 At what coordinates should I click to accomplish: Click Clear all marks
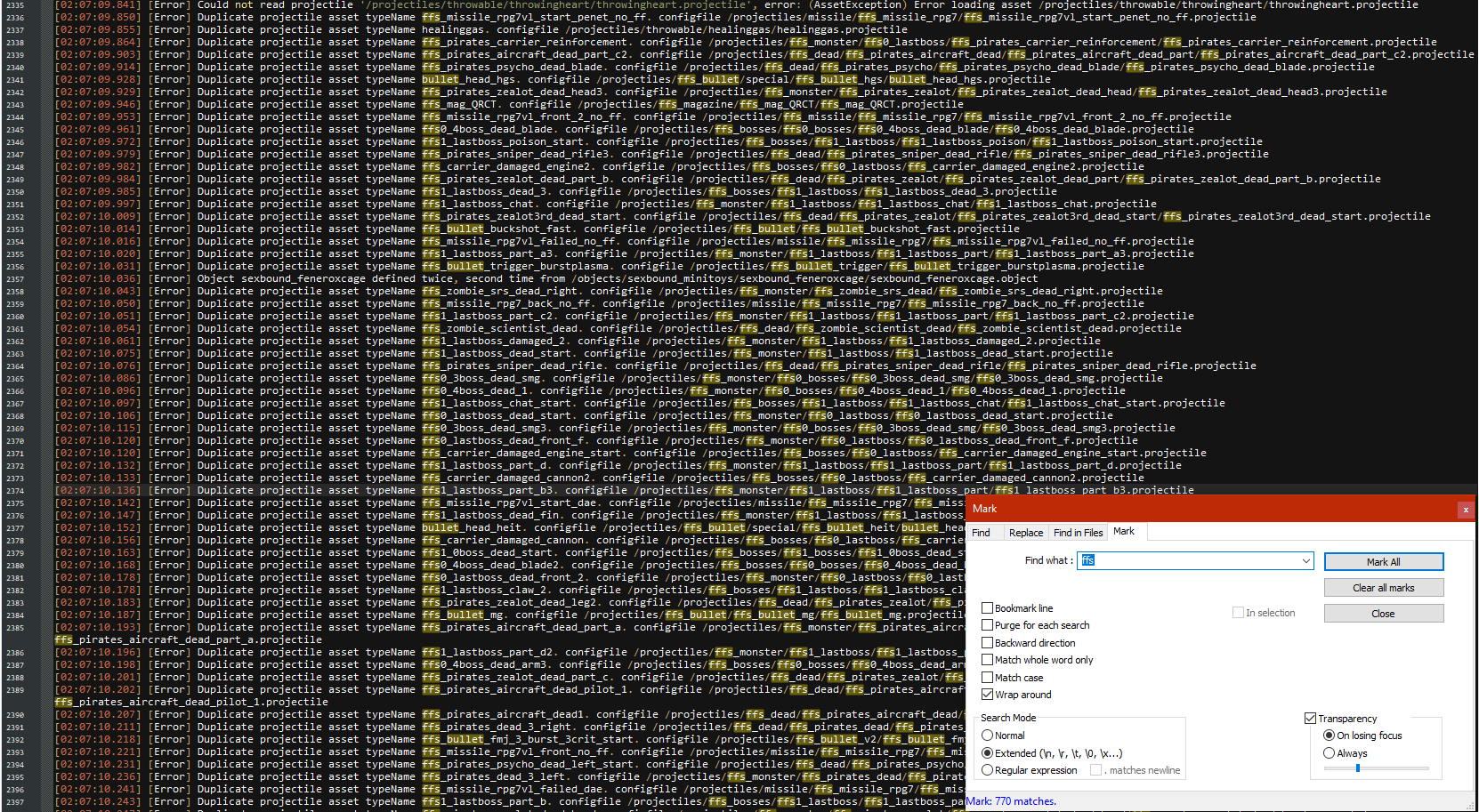[1384, 588]
